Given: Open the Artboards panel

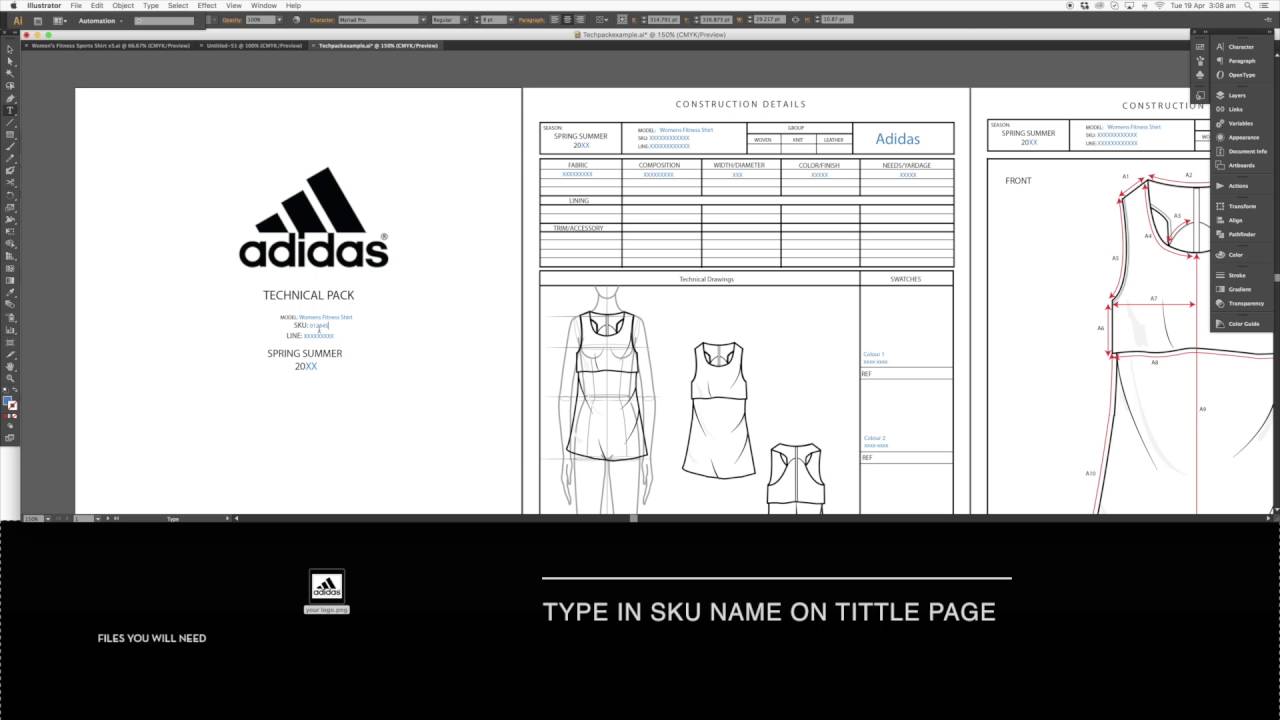Looking at the screenshot, I should click(1241, 165).
